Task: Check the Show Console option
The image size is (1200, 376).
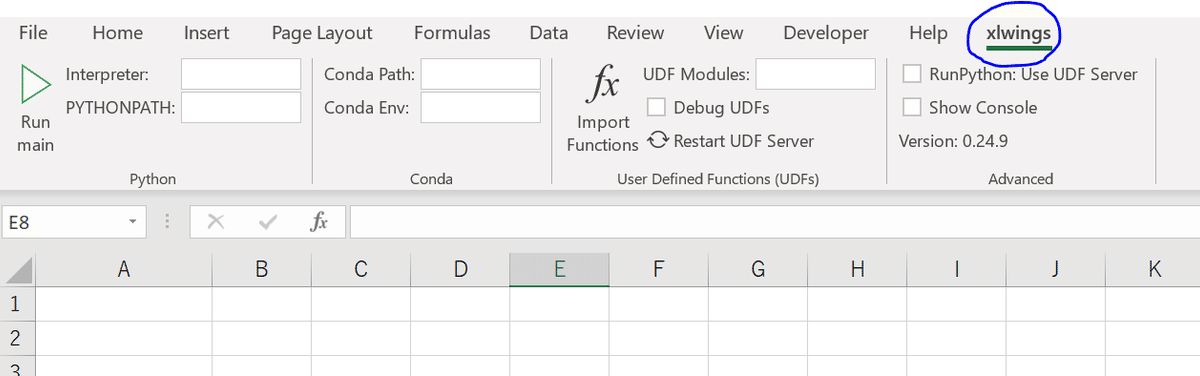Action: point(912,107)
